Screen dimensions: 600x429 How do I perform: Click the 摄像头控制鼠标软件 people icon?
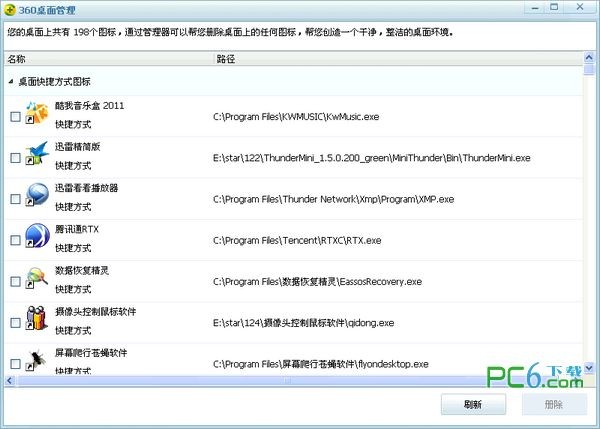click(37, 318)
